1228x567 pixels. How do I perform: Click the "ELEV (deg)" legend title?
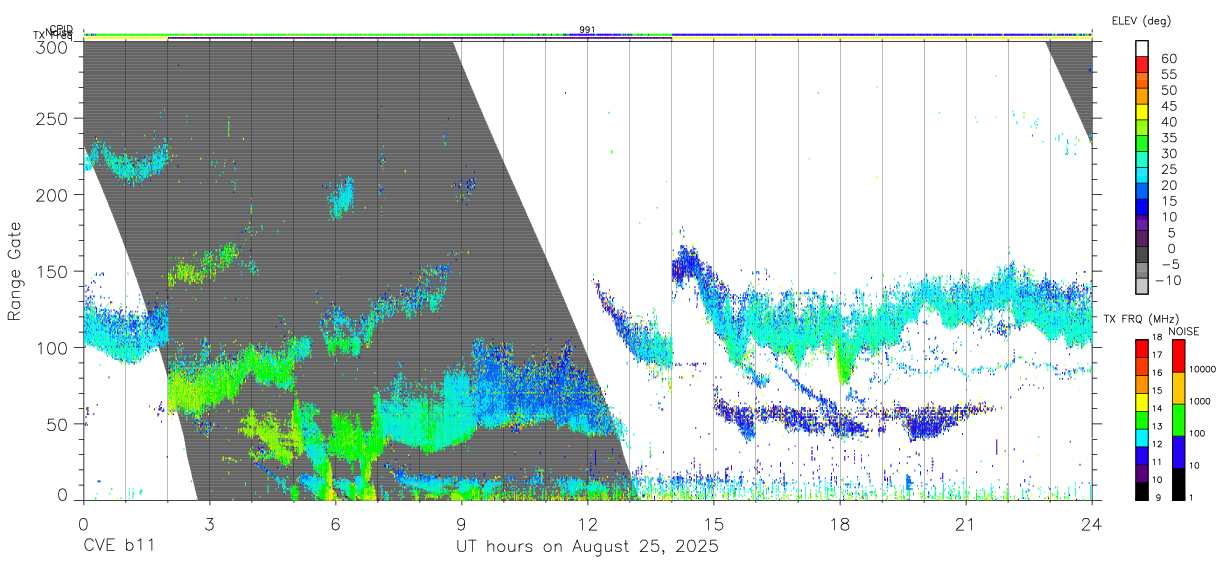pos(1142,20)
